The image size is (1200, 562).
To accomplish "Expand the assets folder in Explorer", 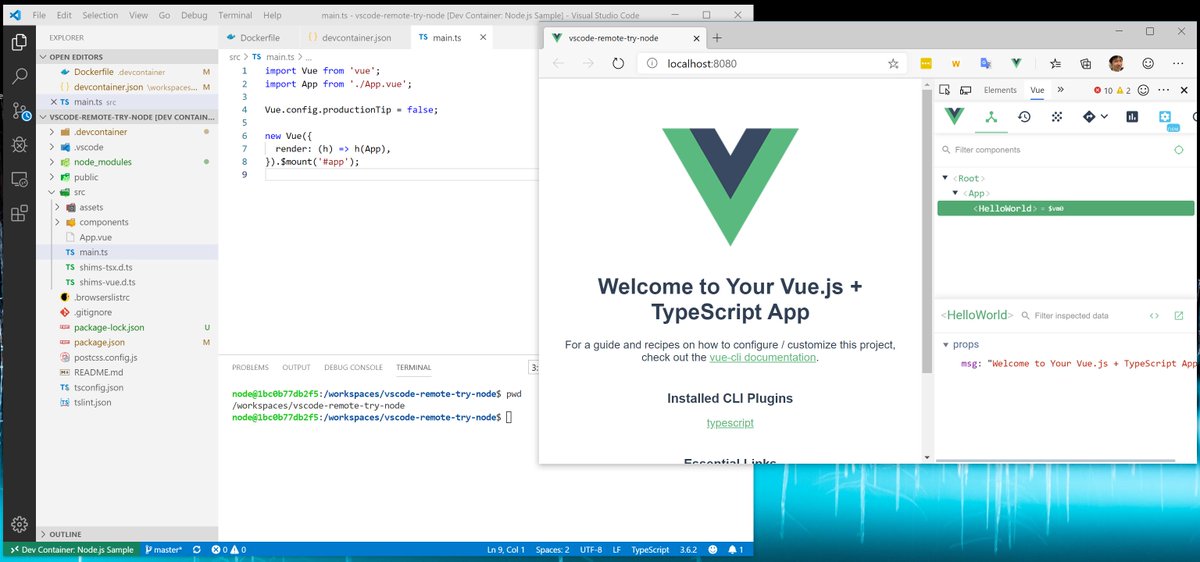I will [x=58, y=207].
